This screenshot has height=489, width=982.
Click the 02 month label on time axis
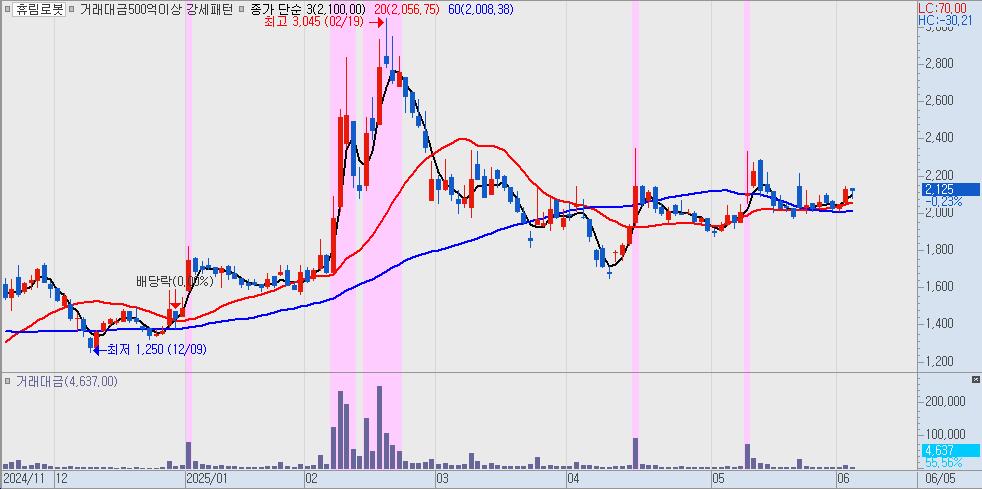point(311,478)
